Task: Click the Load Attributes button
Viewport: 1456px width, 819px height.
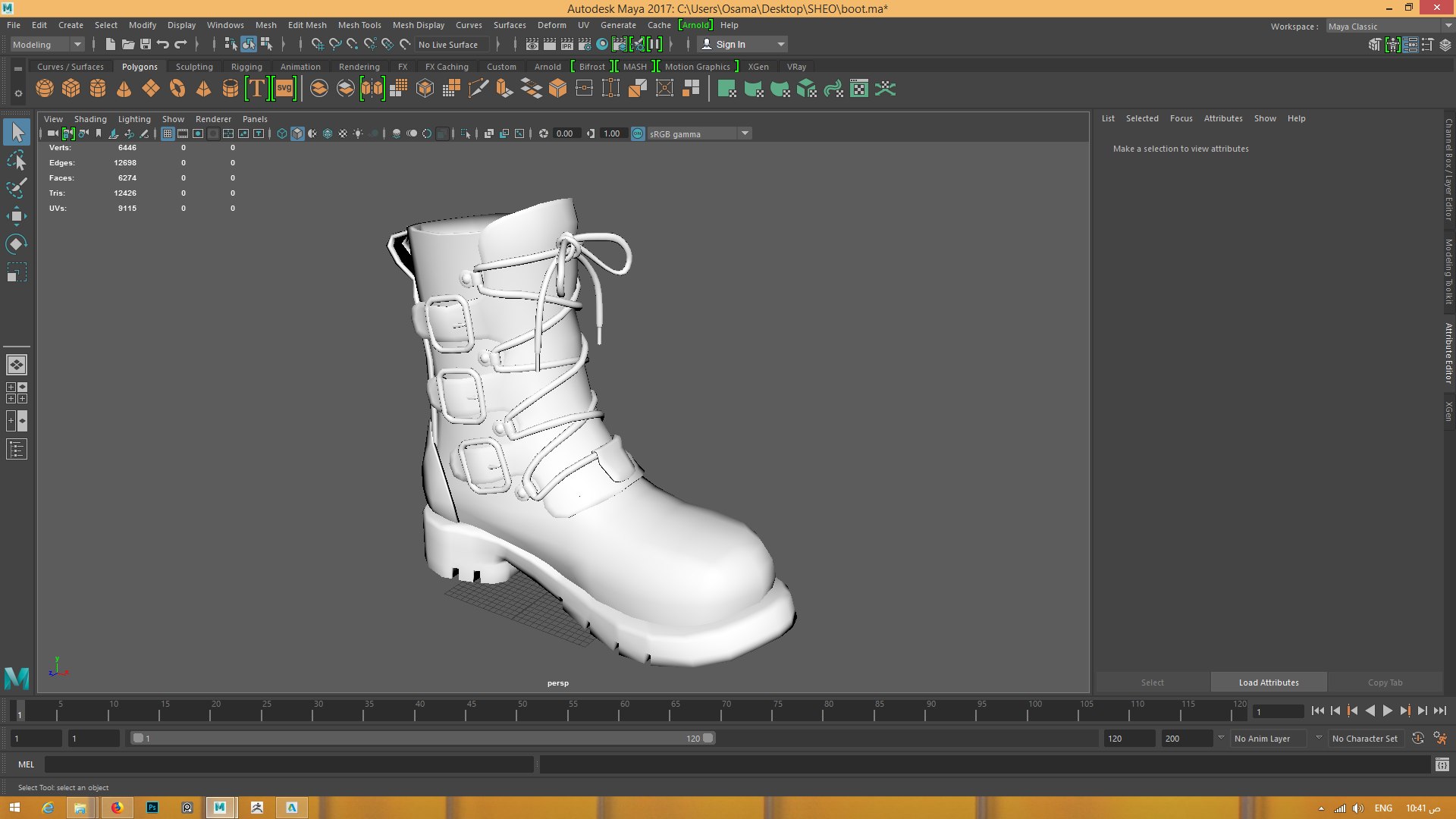Action: pyautogui.click(x=1269, y=682)
